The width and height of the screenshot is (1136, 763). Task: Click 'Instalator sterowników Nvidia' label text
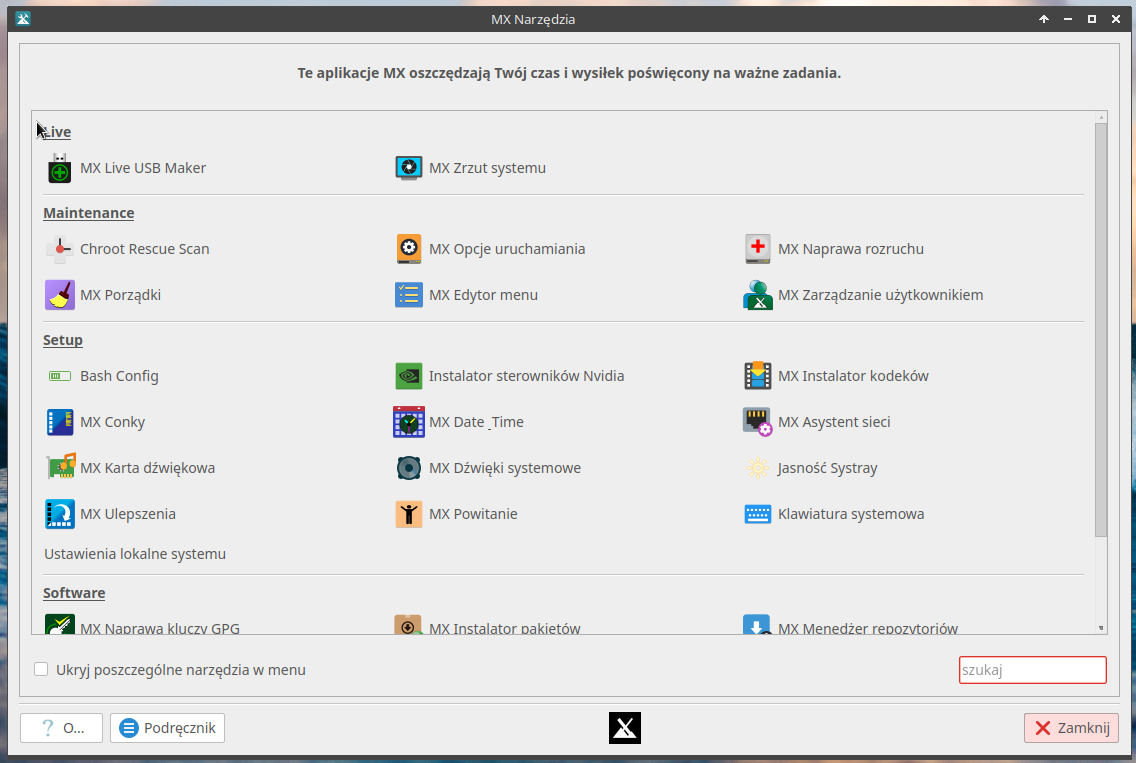point(527,376)
